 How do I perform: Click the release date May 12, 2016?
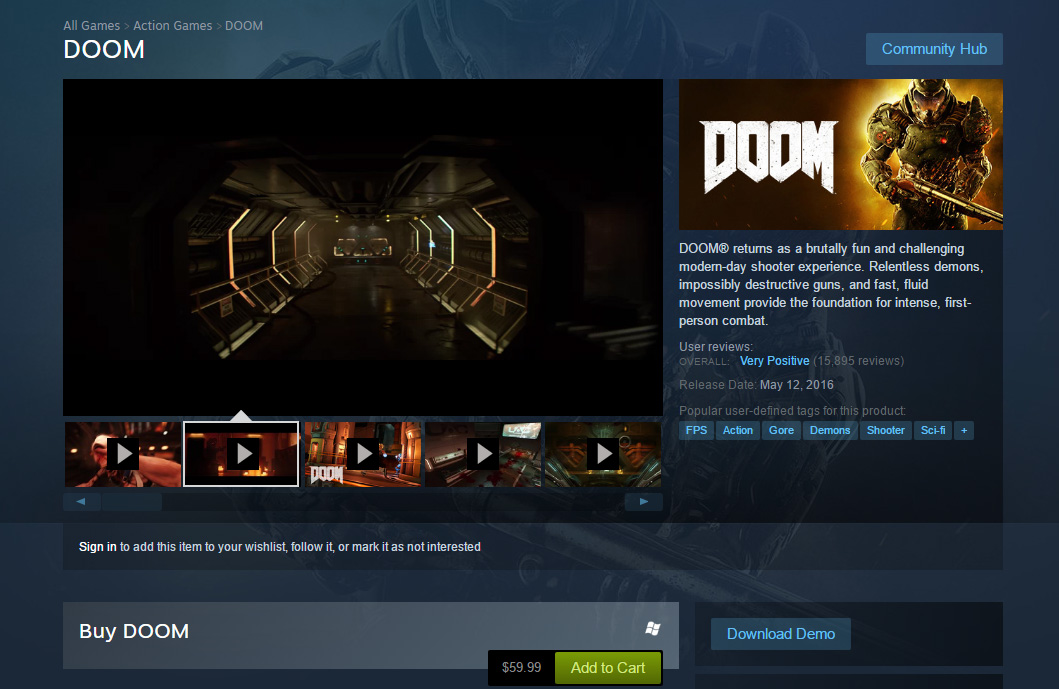point(797,384)
